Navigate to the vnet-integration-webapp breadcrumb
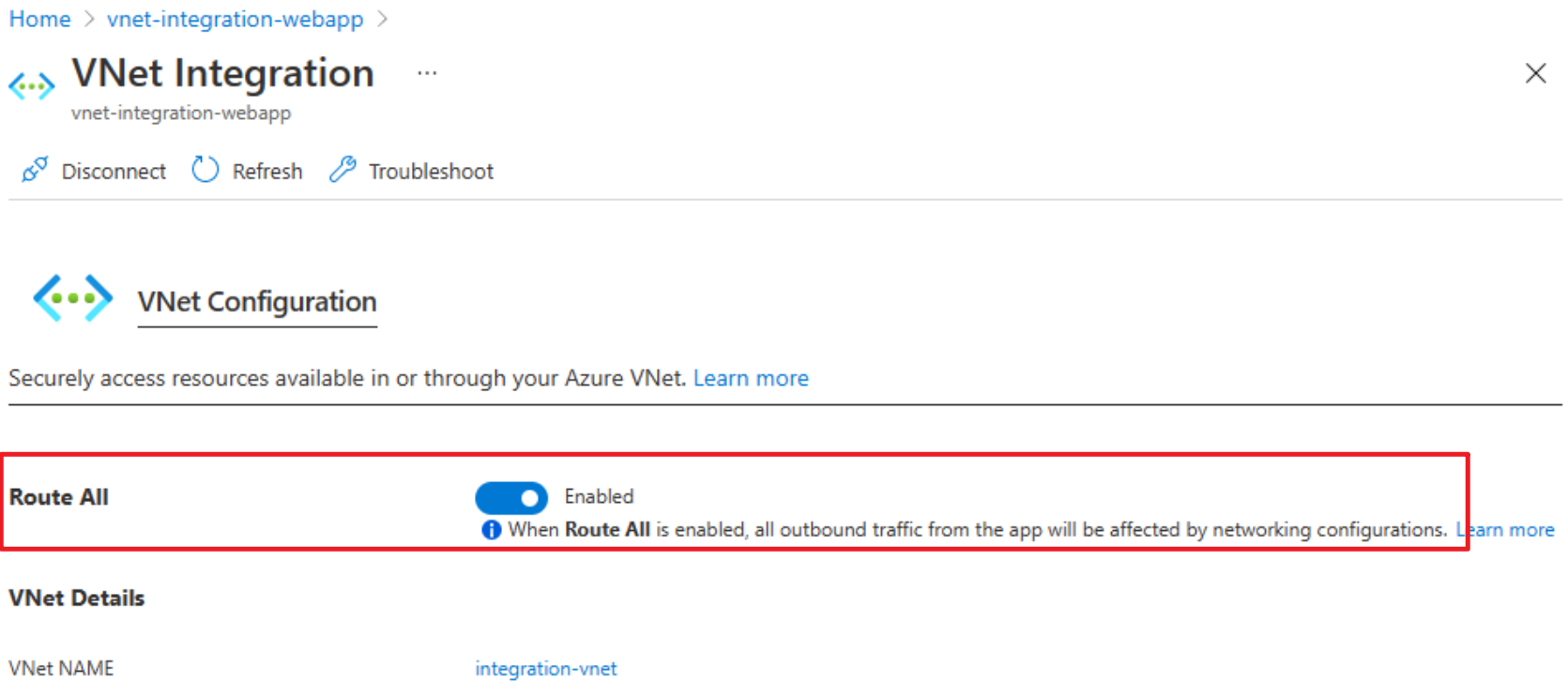 tap(235, 20)
